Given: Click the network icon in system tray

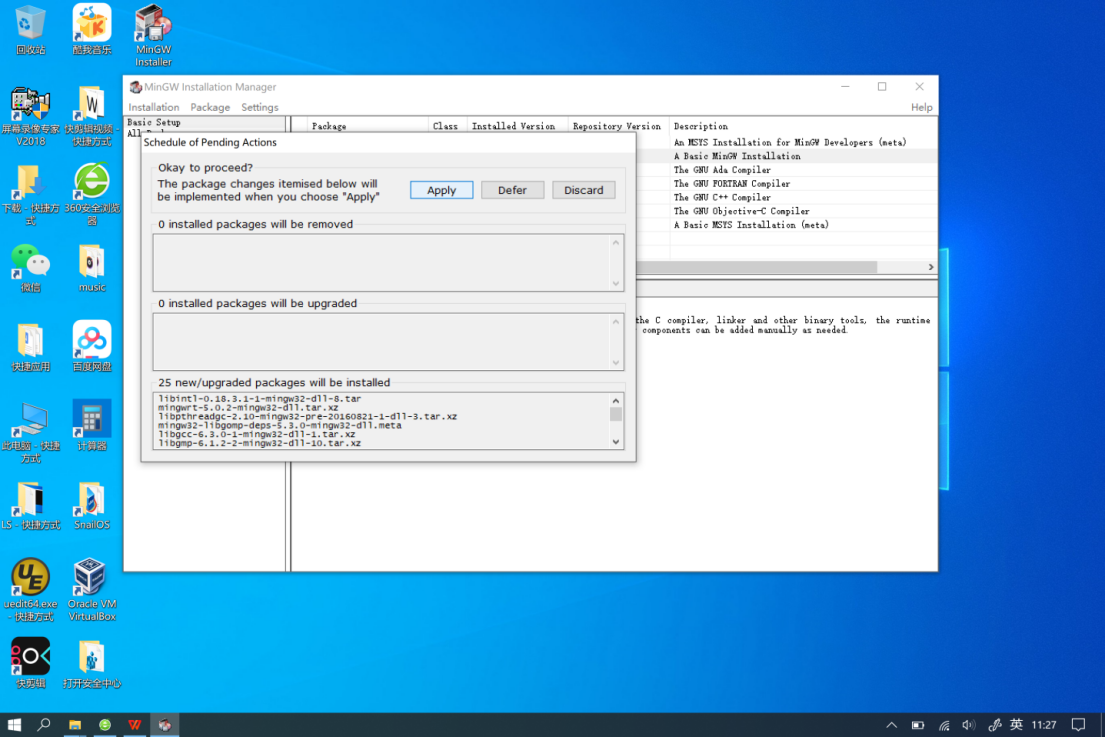Looking at the screenshot, I should coord(944,725).
